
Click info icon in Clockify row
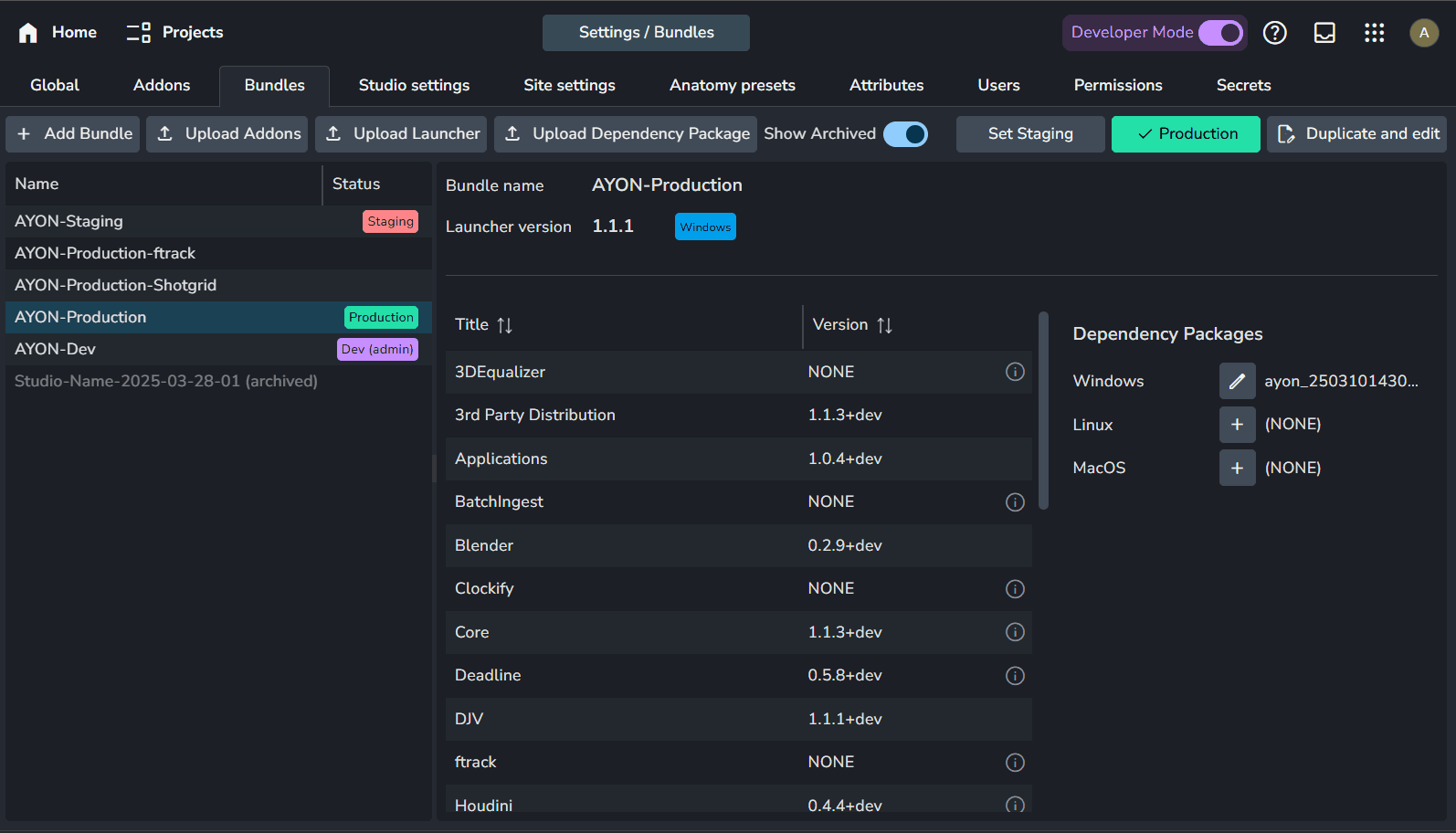[x=1015, y=589]
